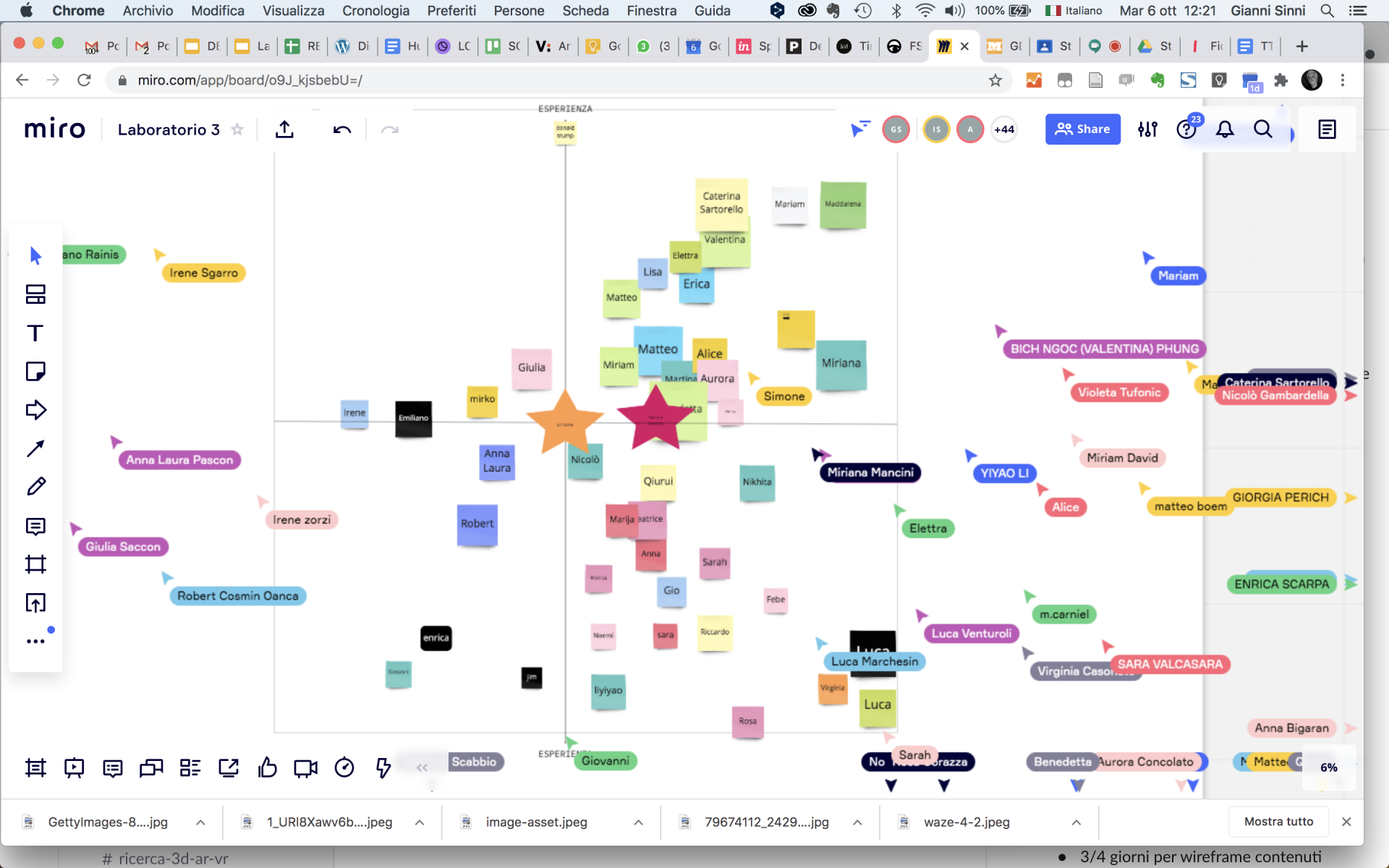Collapse bottom toolbar with double chevron
This screenshot has height=868, width=1389.
point(422,767)
